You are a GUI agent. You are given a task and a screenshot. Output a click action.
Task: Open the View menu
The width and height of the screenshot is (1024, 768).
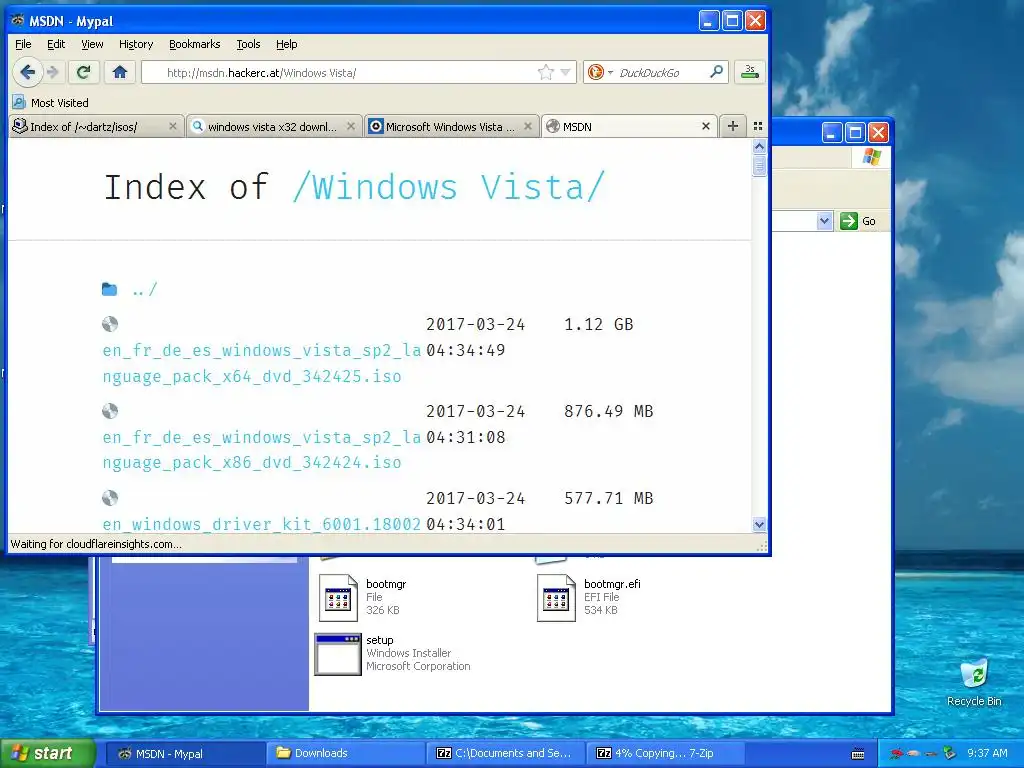(x=92, y=44)
